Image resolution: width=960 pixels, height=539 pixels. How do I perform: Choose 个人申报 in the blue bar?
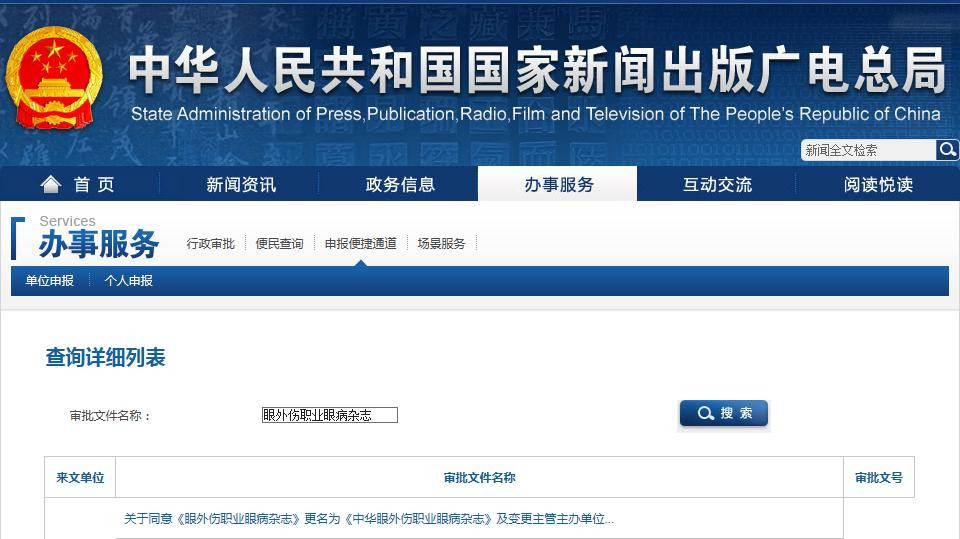(129, 281)
